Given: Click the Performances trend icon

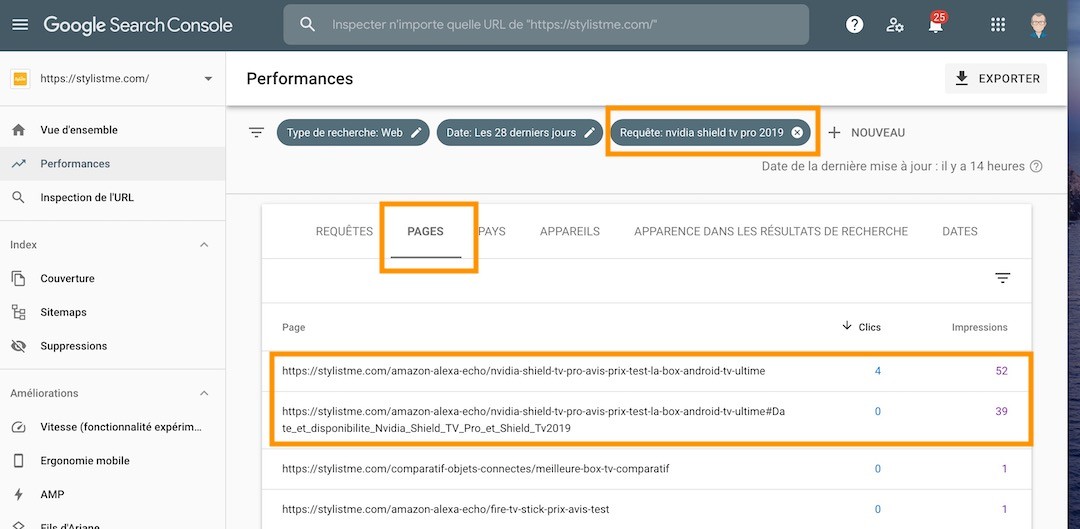Looking at the screenshot, I should click(x=19, y=163).
